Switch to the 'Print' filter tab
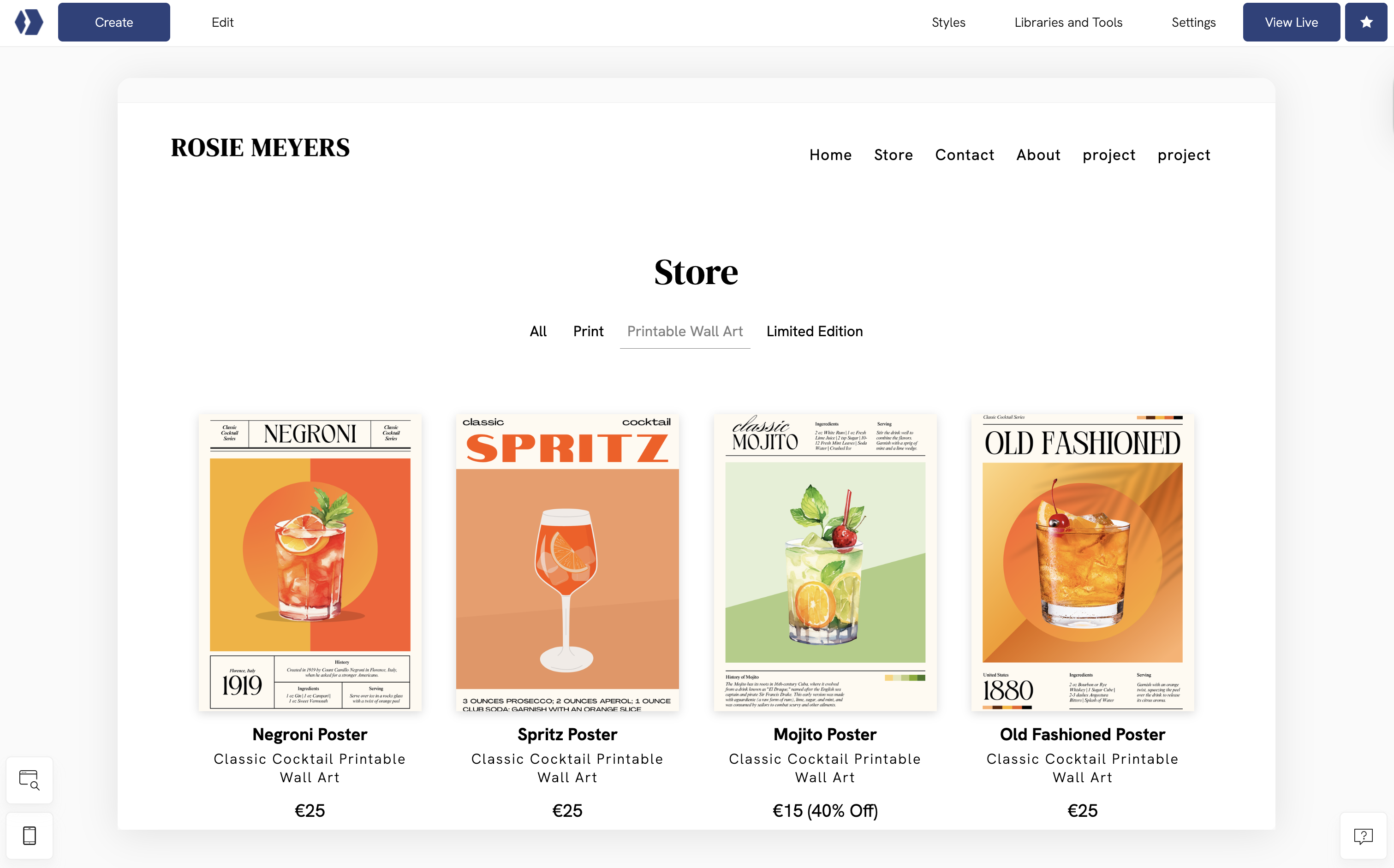The width and height of the screenshot is (1394, 868). 588,331
